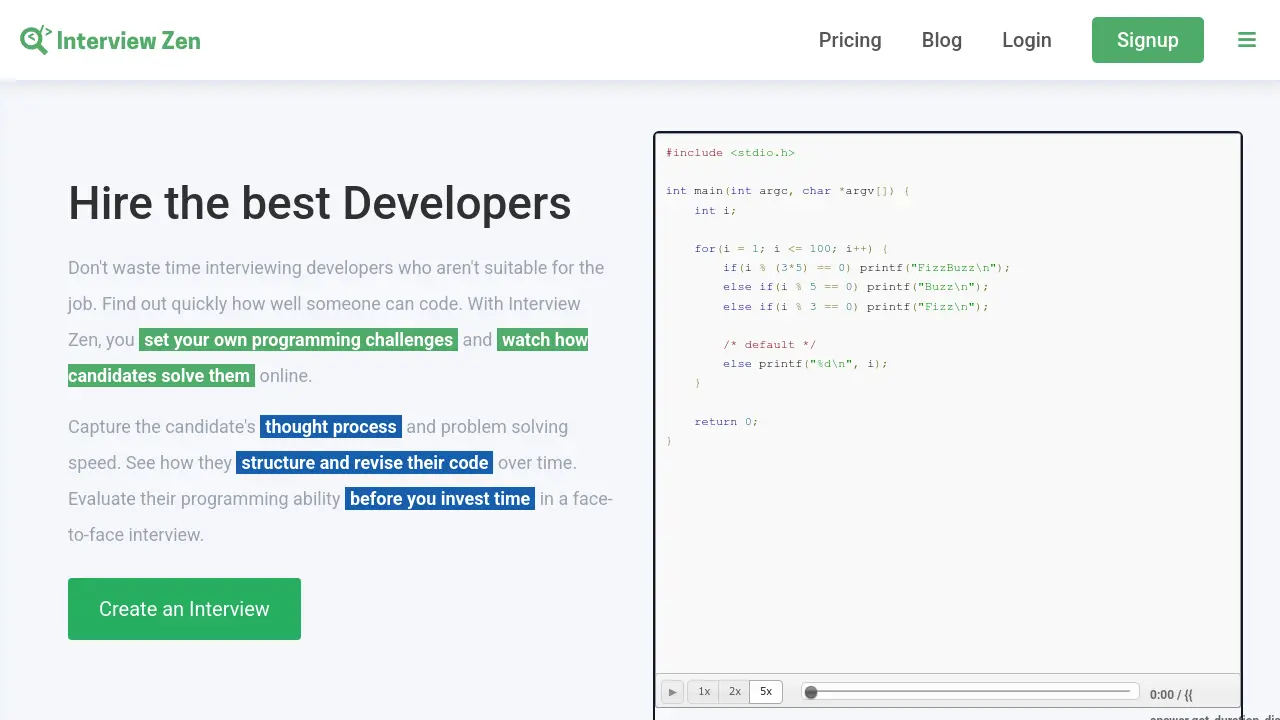Image resolution: width=1280 pixels, height=720 pixels.
Task: Click the 0:00 playback time label
Action: click(1161, 694)
